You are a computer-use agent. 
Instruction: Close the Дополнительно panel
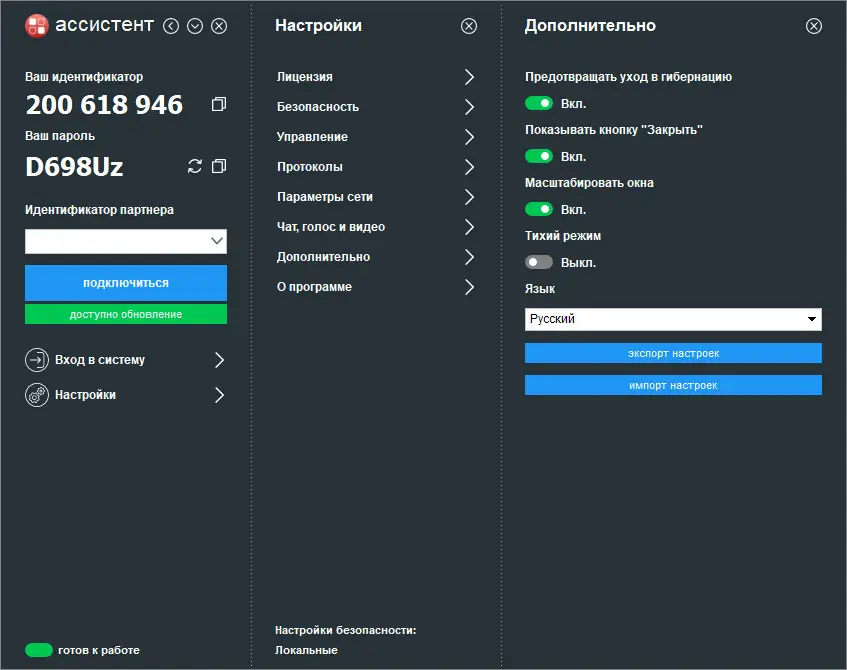coord(814,26)
